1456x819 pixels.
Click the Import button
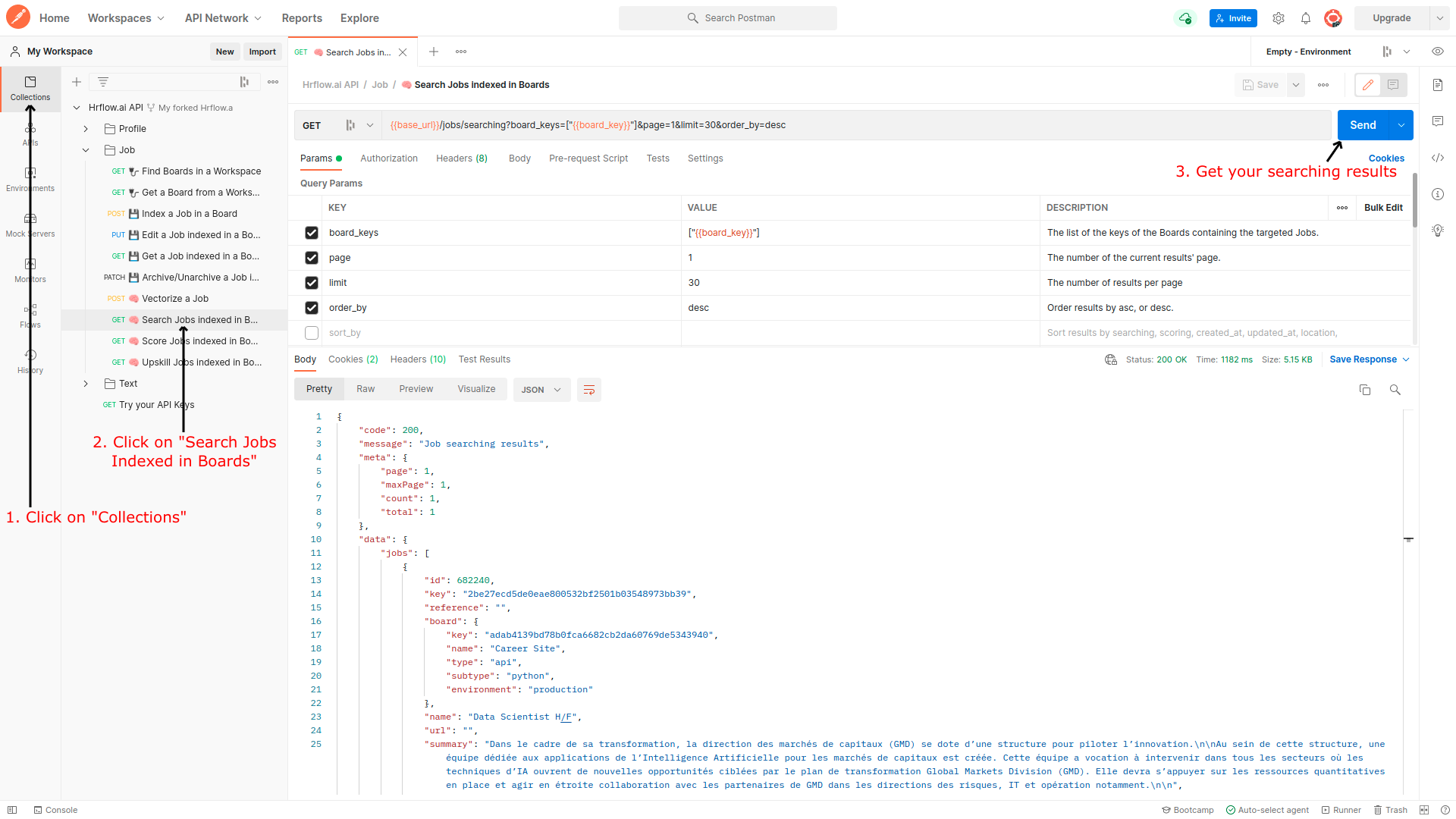pos(262,52)
